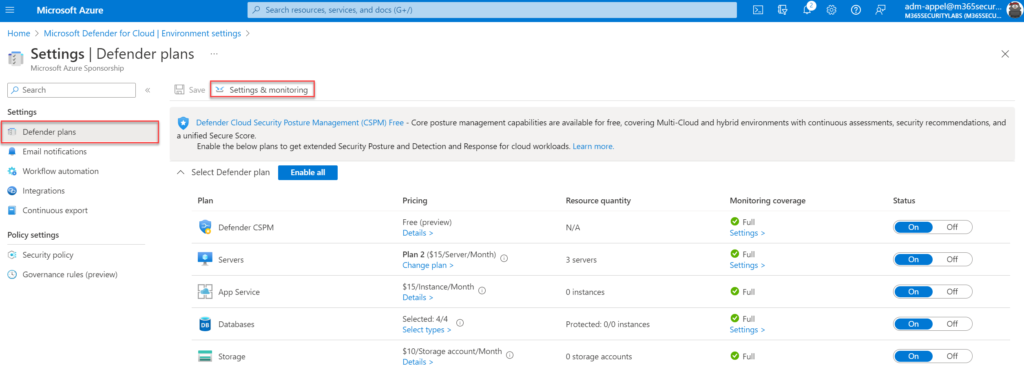Viewport: 1024px width, 372px height.
Task: Open Details link for App Service pricing
Action: coord(418,298)
